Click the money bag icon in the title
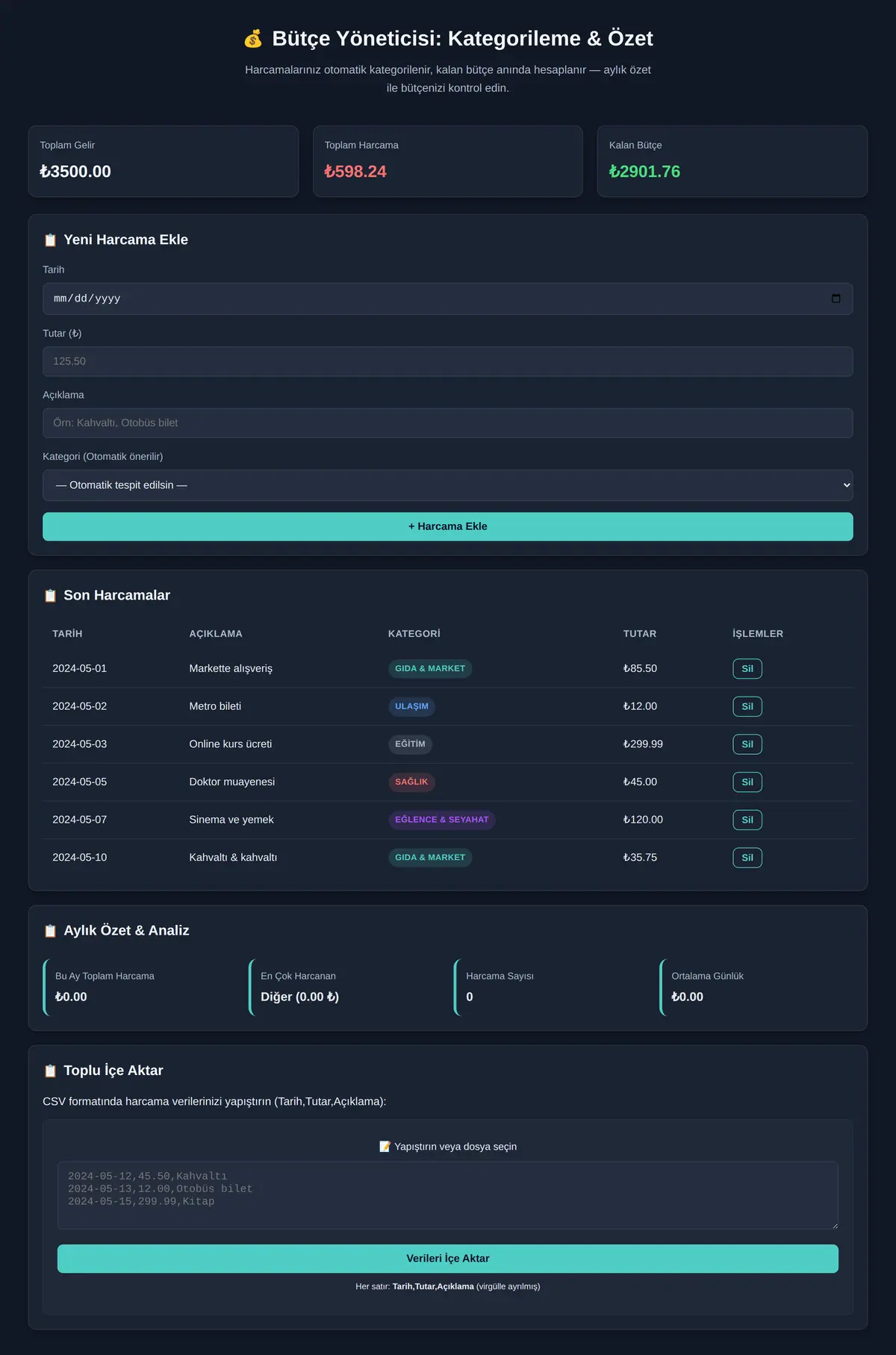Viewport: 896px width, 1355px height. coord(253,39)
